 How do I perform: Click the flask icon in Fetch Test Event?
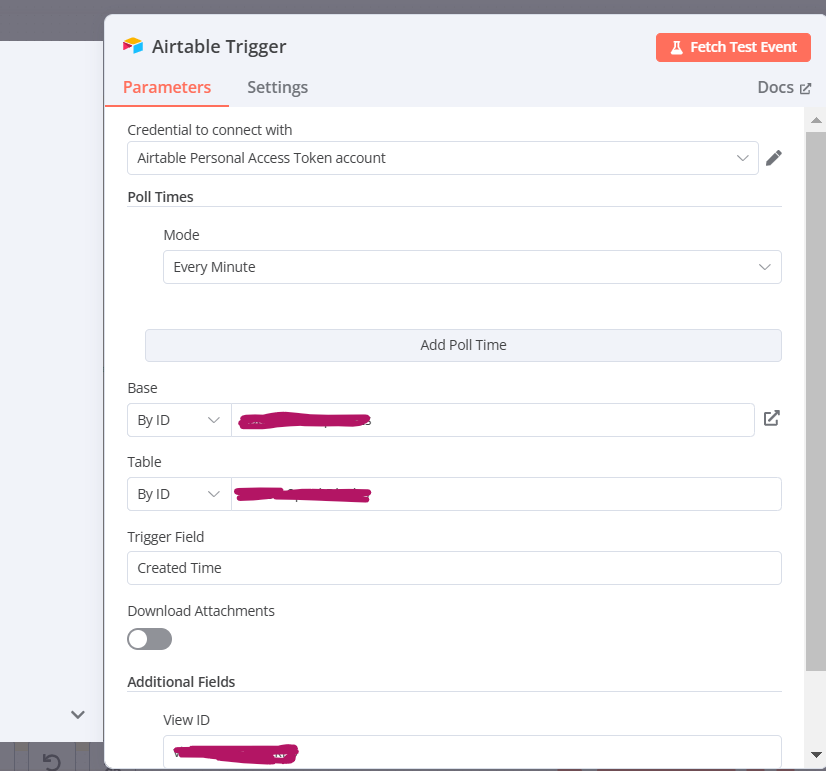coord(678,47)
